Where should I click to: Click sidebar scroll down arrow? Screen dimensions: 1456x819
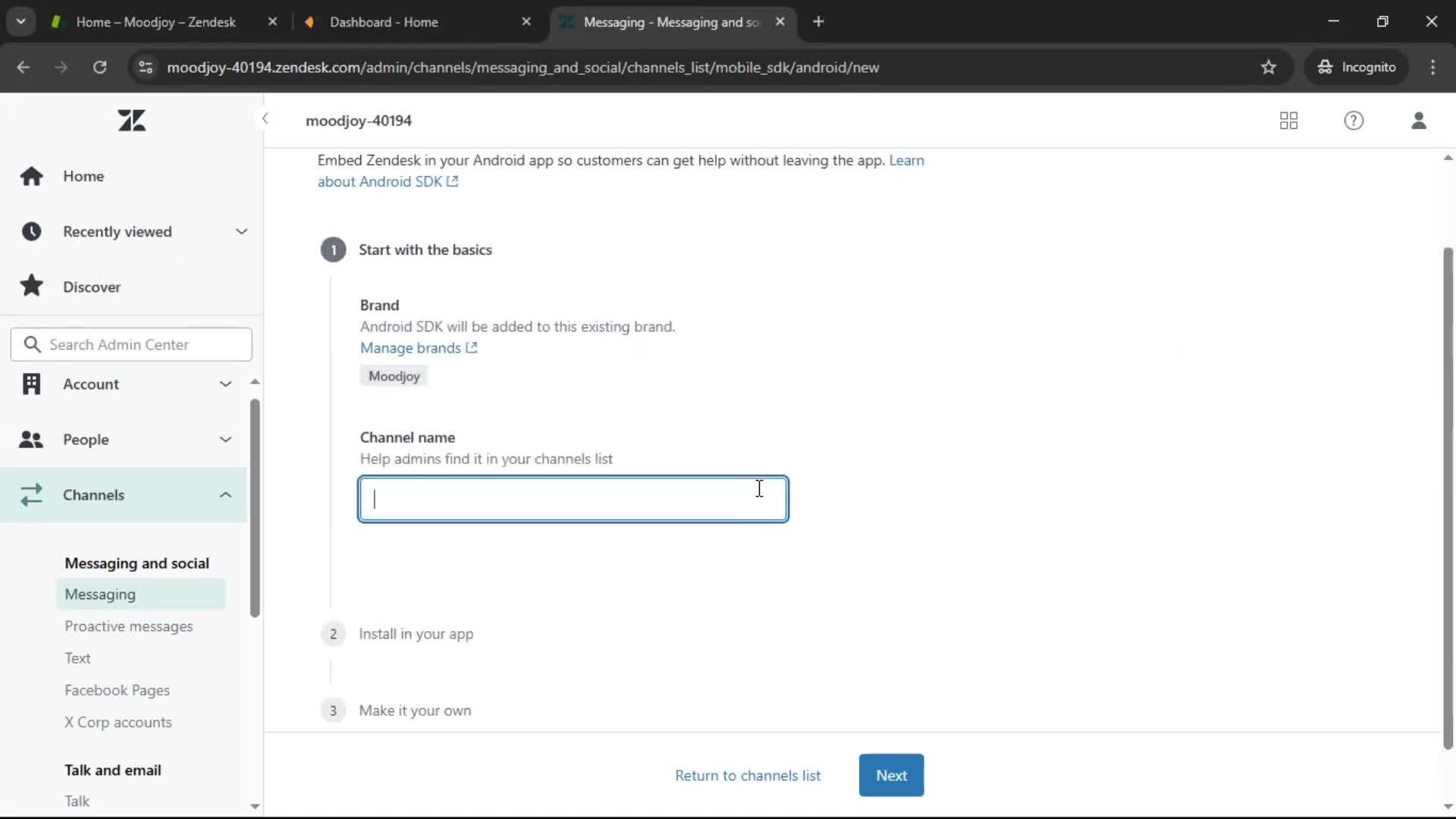click(x=255, y=806)
